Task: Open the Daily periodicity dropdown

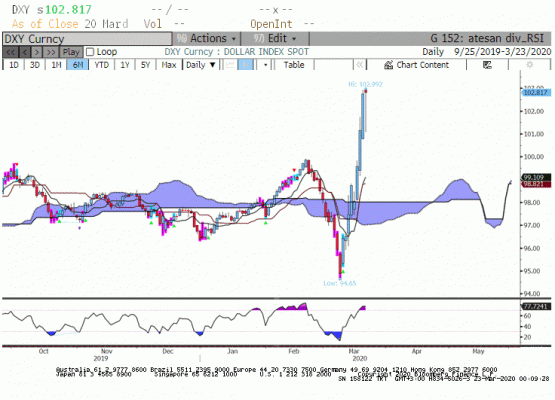Action: point(200,65)
